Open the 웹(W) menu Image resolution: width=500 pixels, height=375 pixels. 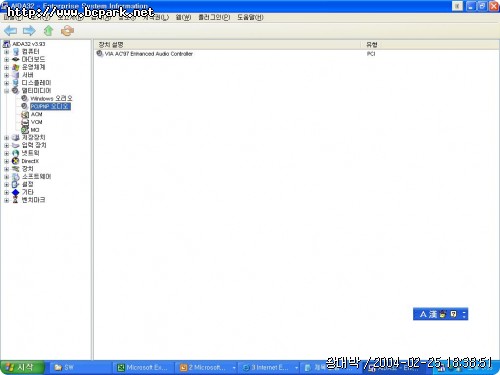point(183,17)
